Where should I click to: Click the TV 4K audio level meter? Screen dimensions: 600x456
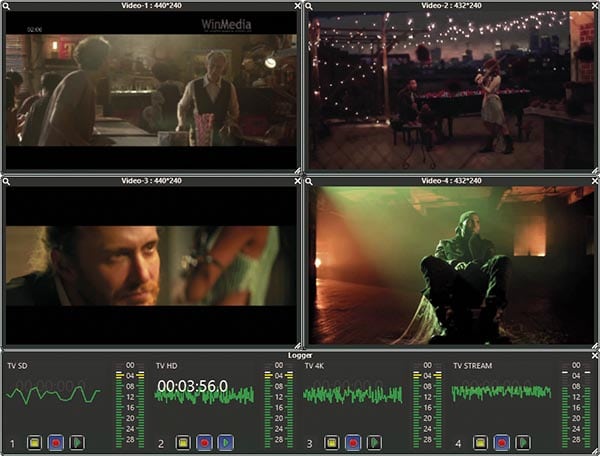[x=427, y=405]
